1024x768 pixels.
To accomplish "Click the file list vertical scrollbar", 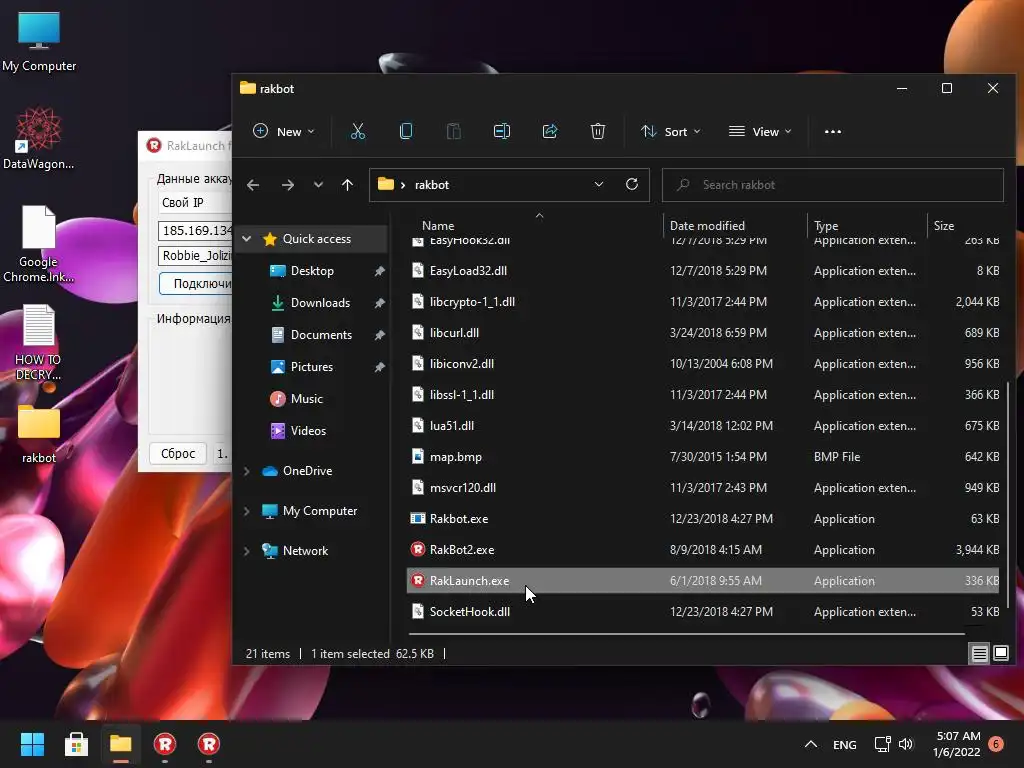I will tap(1008, 496).
